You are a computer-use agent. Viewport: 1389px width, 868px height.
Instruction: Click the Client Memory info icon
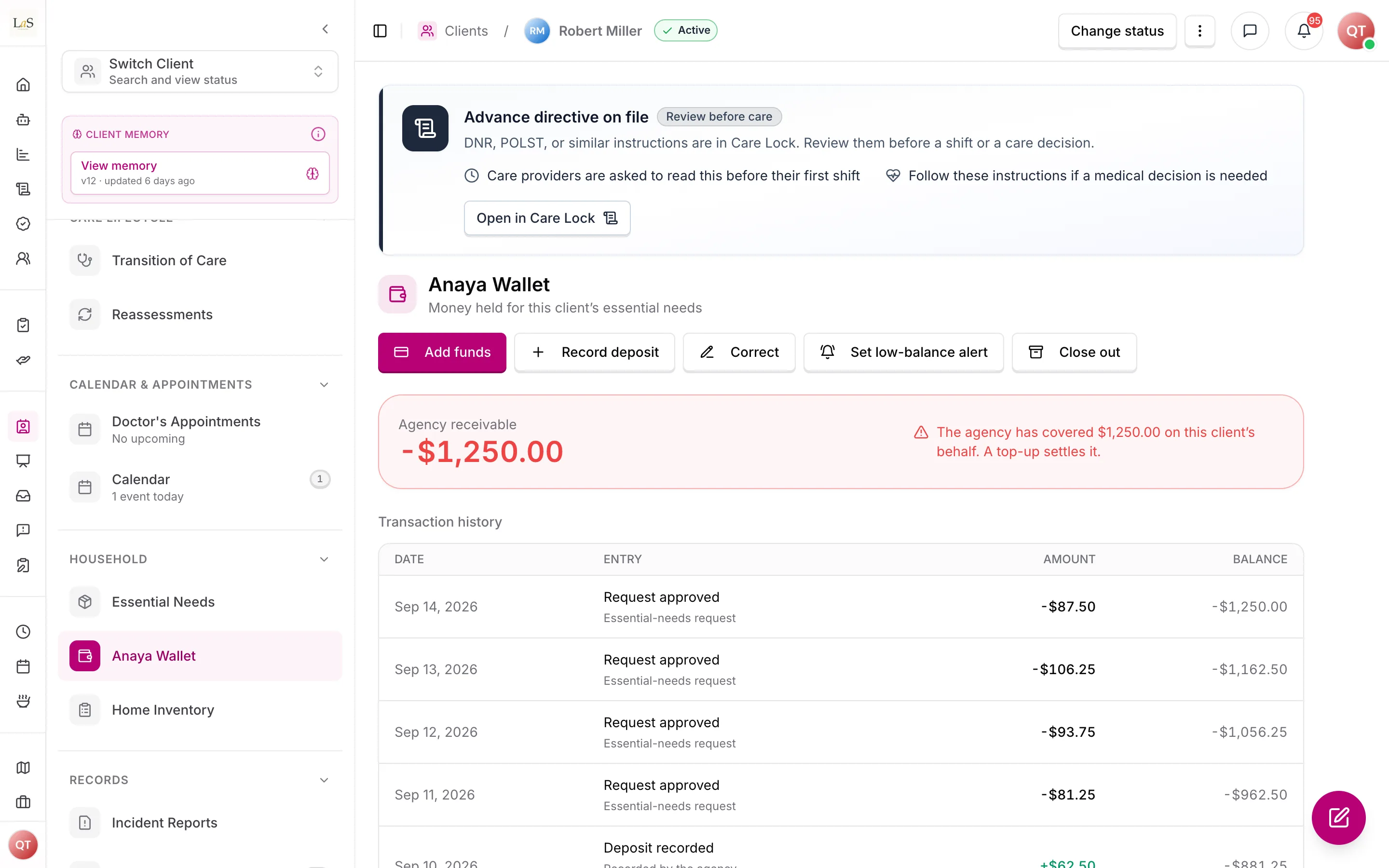318,134
